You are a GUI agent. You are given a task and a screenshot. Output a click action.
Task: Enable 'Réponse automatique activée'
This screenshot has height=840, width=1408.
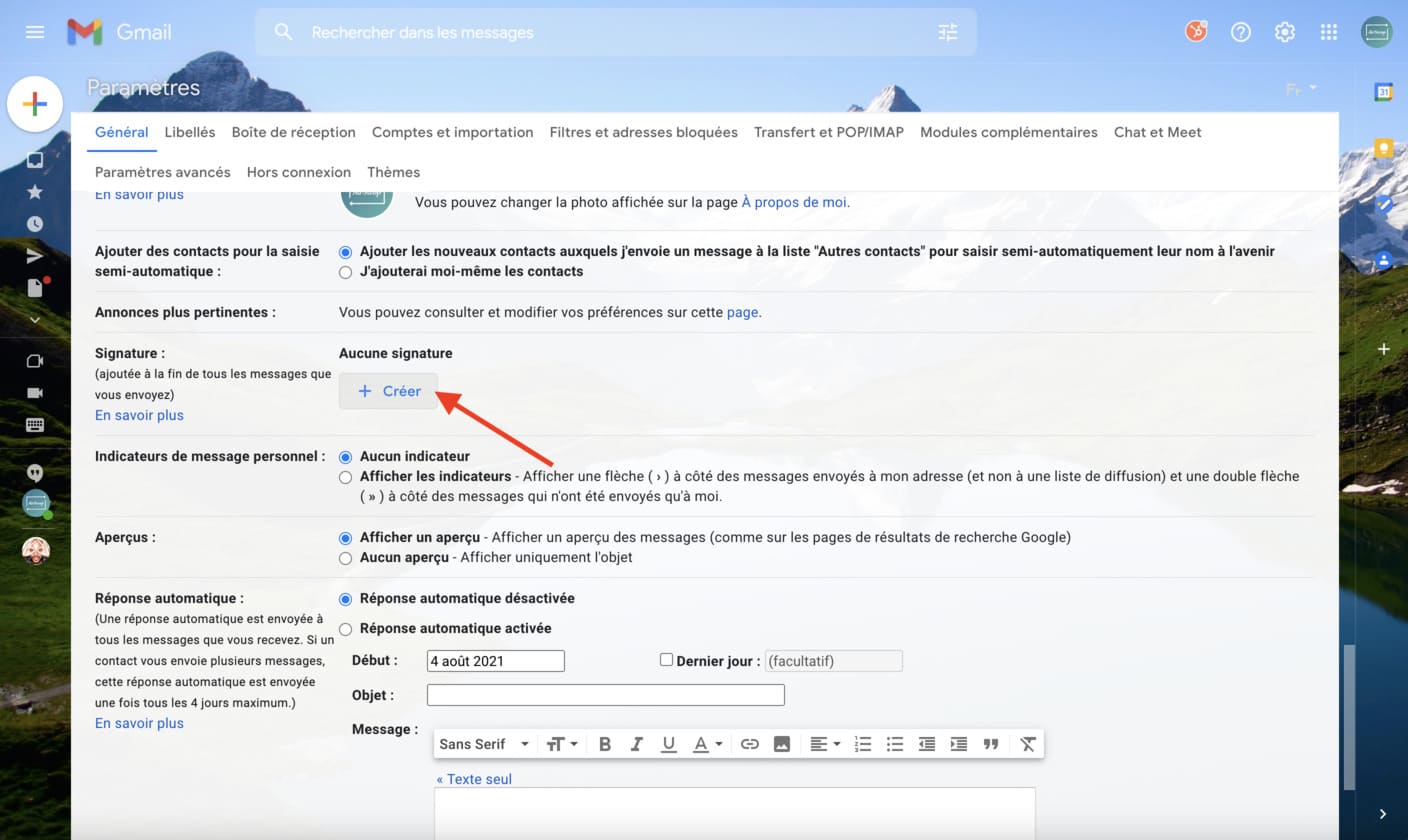(x=345, y=629)
